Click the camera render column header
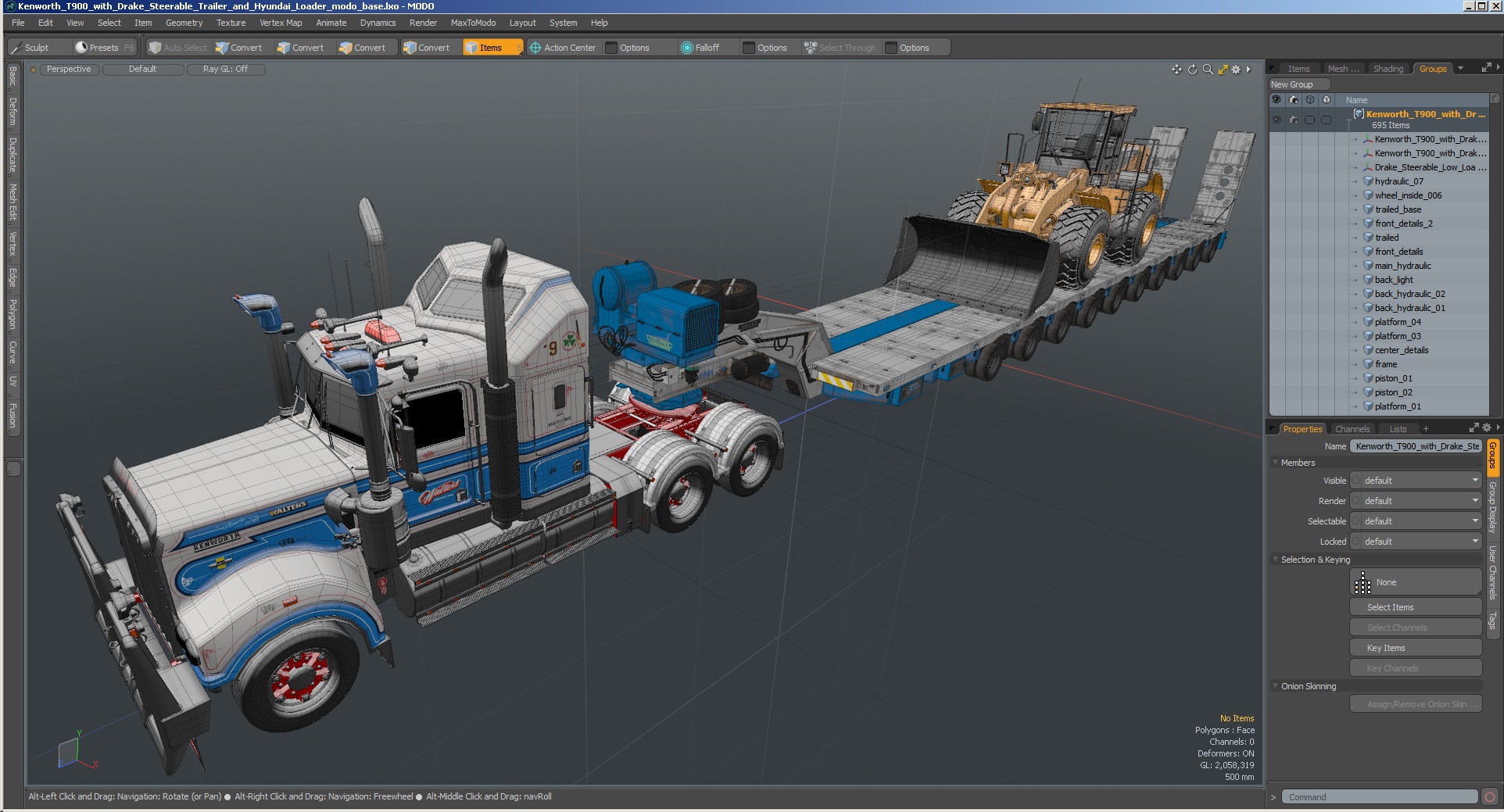The width and height of the screenshot is (1504, 812). click(1294, 100)
